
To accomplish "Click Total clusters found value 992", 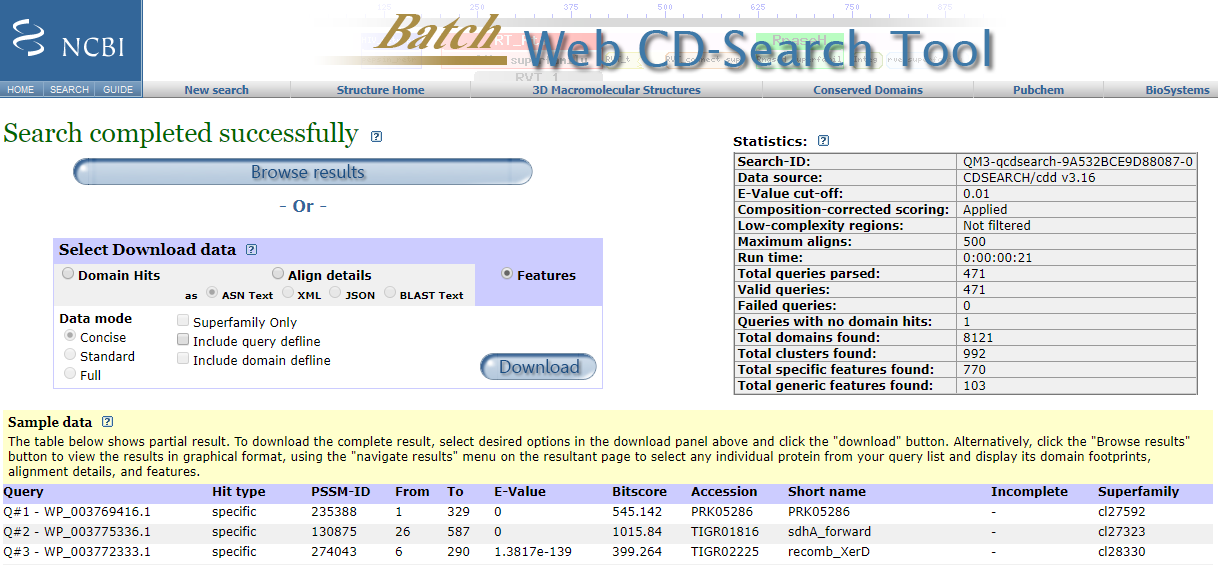I will pos(973,354).
